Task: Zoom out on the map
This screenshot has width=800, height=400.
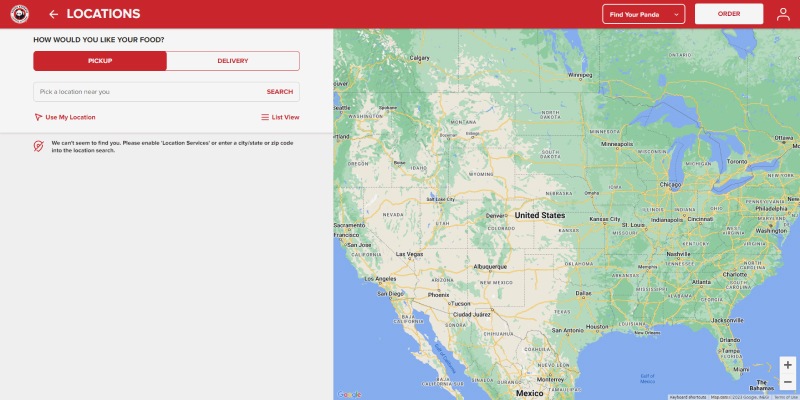Action: (788, 383)
